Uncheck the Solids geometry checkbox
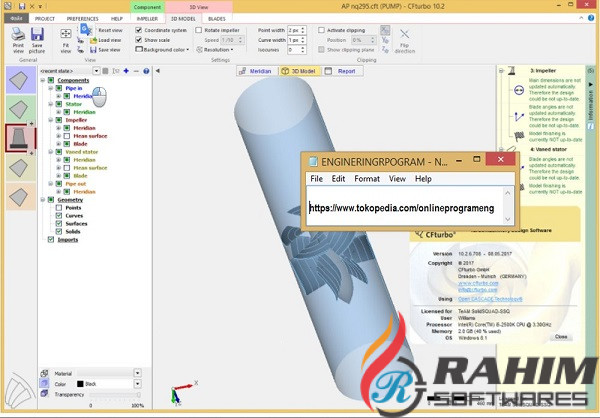 click(59, 232)
